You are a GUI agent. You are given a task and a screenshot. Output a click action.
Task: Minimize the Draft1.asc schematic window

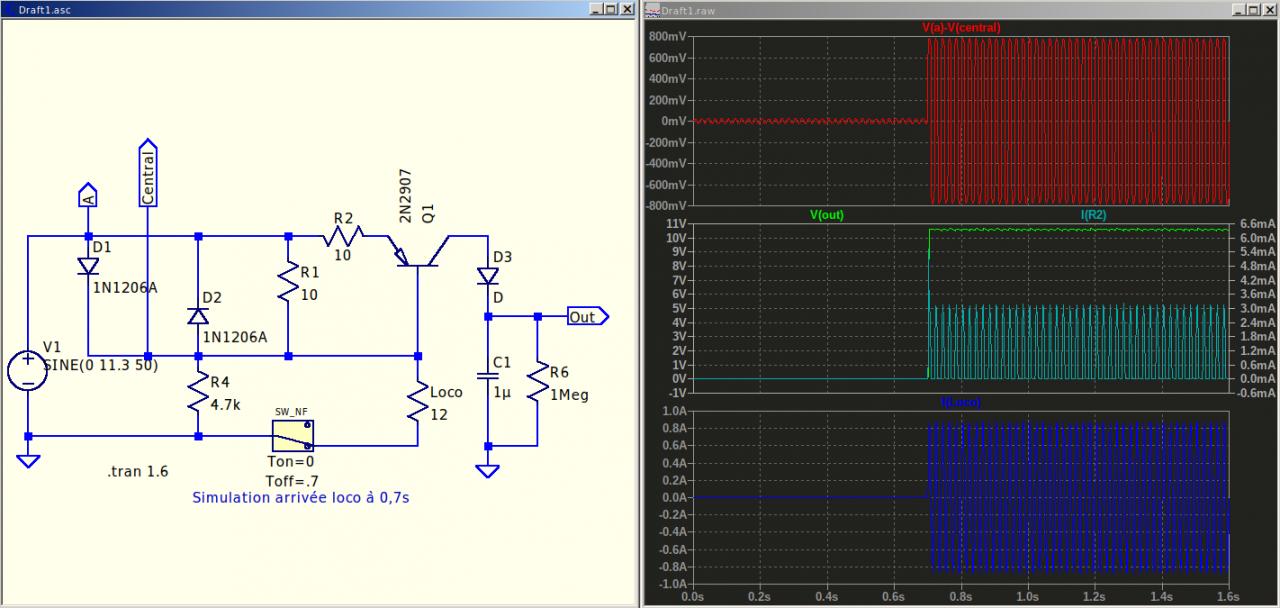596,8
